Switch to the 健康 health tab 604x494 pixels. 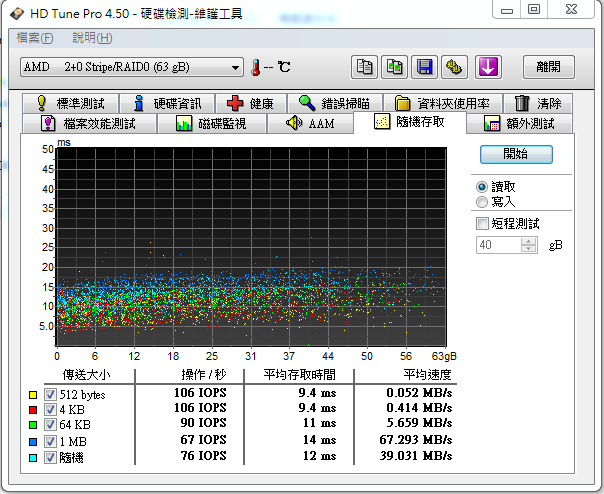[x=251, y=103]
